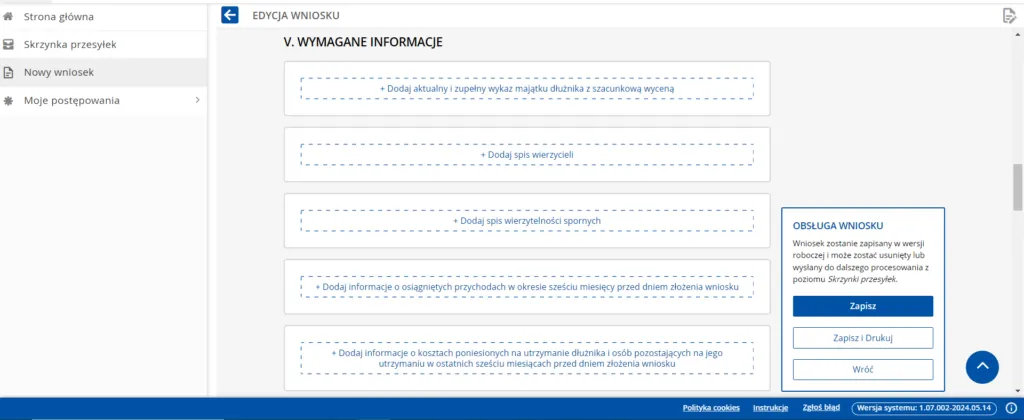Image resolution: width=1024 pixels, height=420 pixels.
Task: Click the blue Zapisz button
Action: point(863,306)
